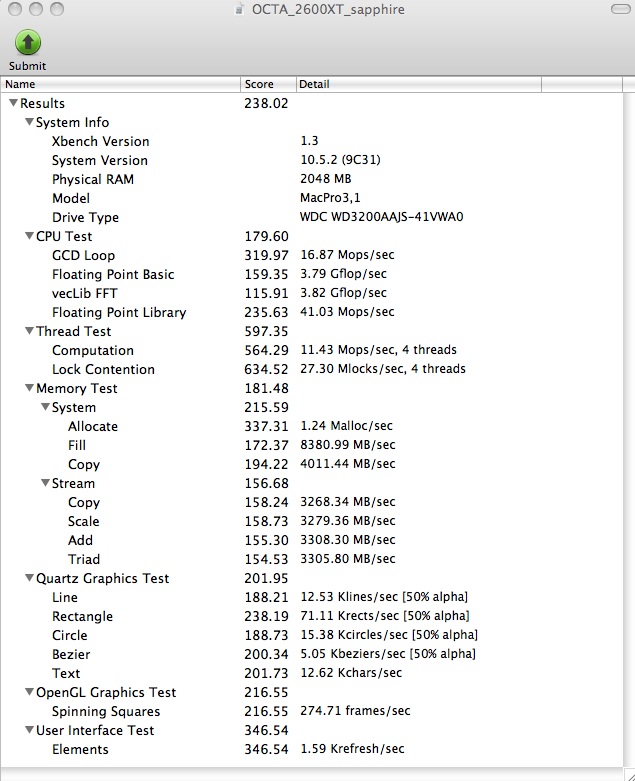Collapse the System subsection under Memory Test
Image resolution: width=635 pixels, height=781 pixels.
(45, 406)
